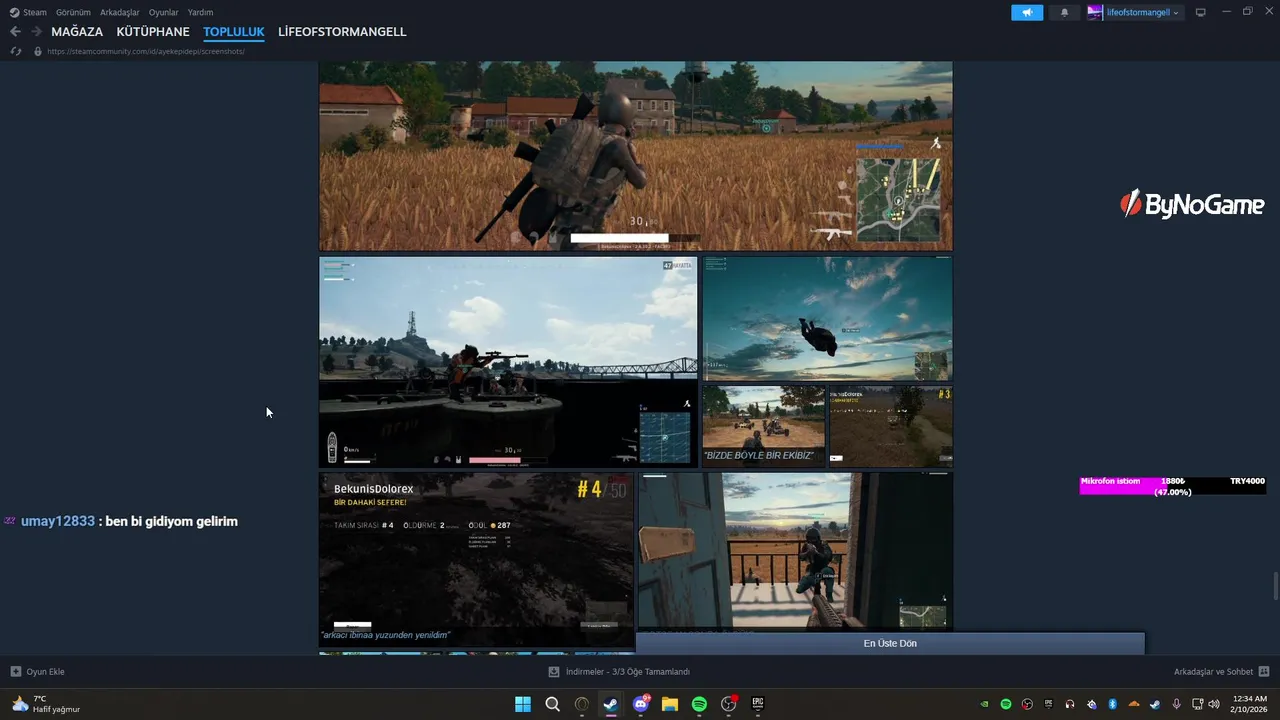Click the padlock icon beside the URL
The image size is (1280, 720).
pos(38,51)
